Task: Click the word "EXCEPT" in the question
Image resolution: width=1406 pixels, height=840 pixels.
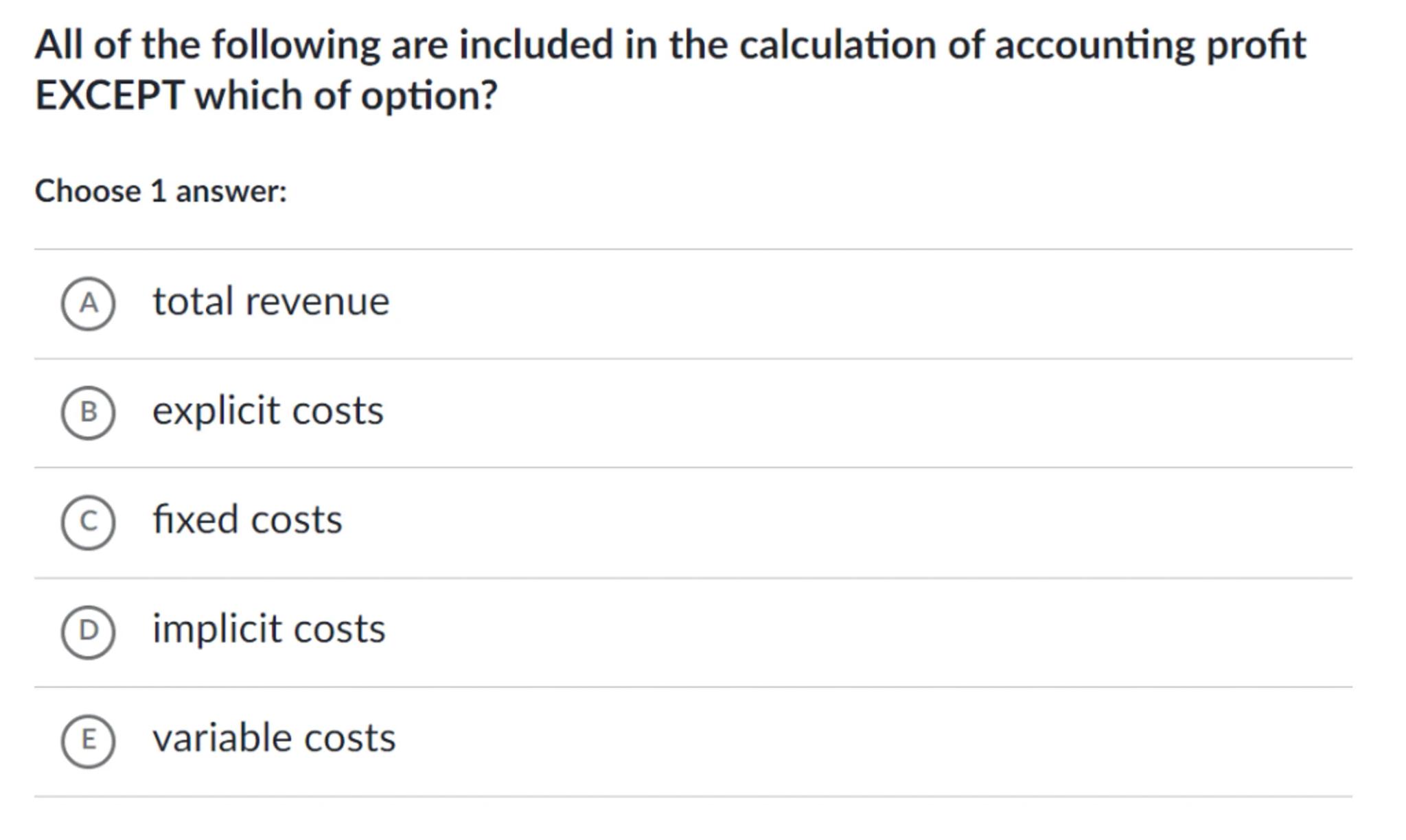Action: [x=109, y=95]
